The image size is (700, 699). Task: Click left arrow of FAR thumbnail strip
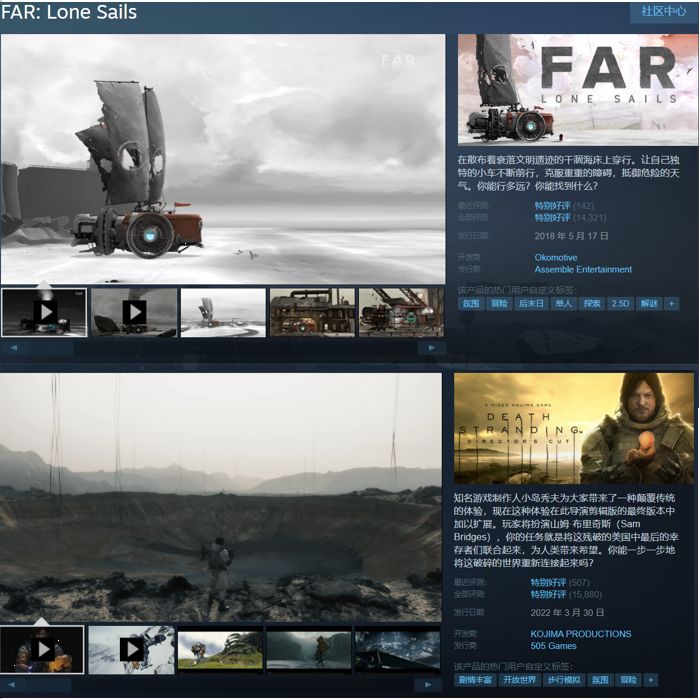[14, 348]
